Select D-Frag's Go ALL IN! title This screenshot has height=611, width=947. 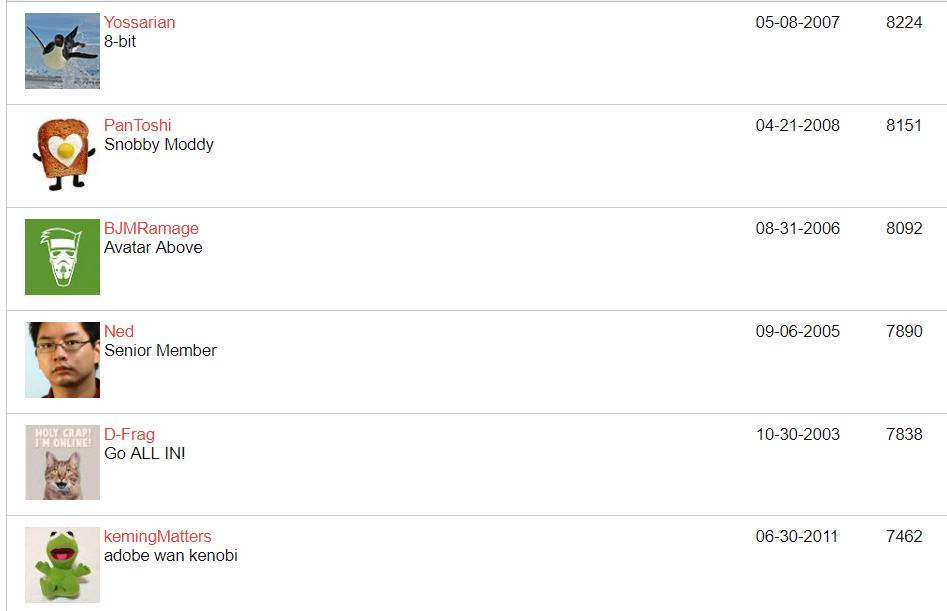click(x=145, y=453)
